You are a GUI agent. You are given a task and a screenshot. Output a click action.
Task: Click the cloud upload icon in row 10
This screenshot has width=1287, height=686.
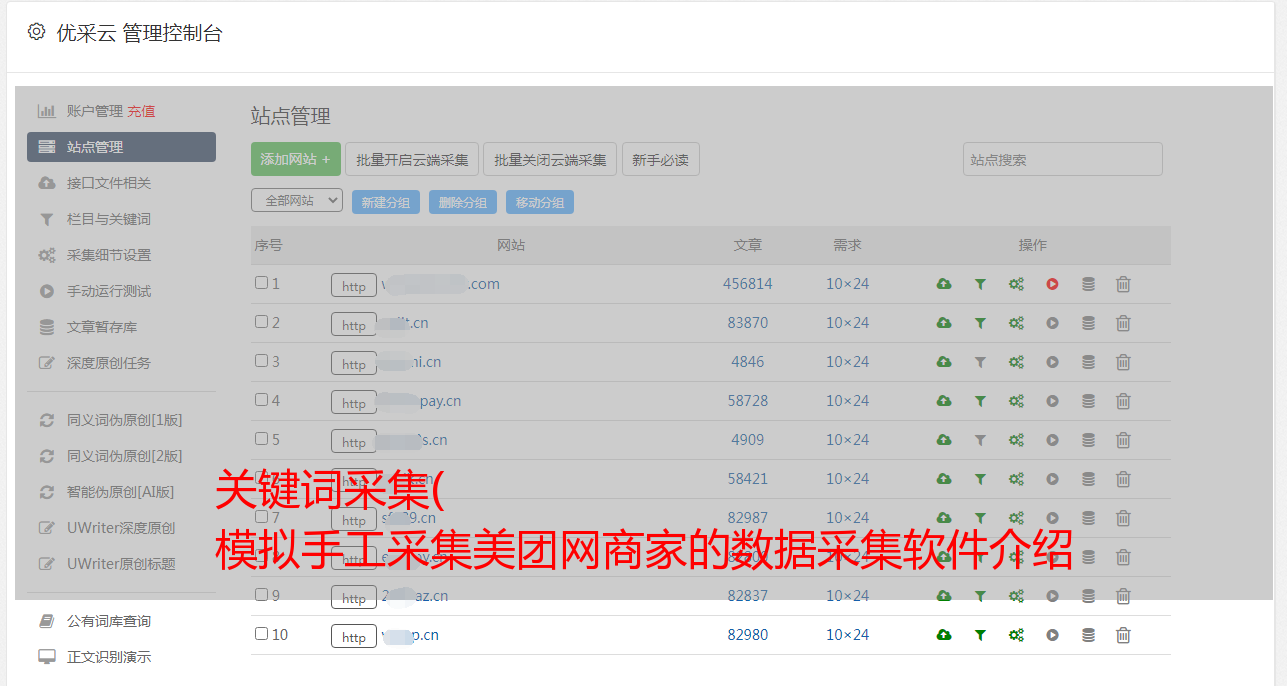point(944,635)
